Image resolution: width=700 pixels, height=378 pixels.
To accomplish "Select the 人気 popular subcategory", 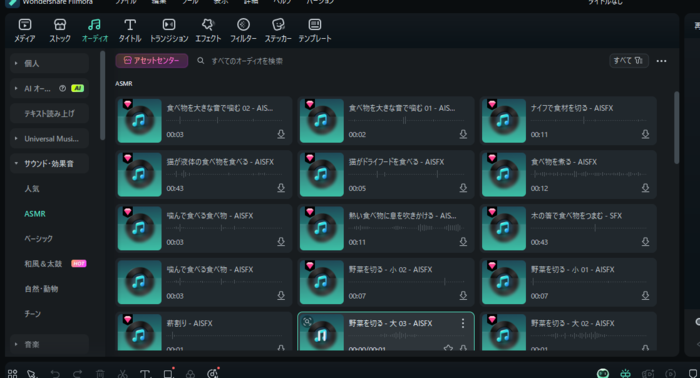I will coord(32,189).
